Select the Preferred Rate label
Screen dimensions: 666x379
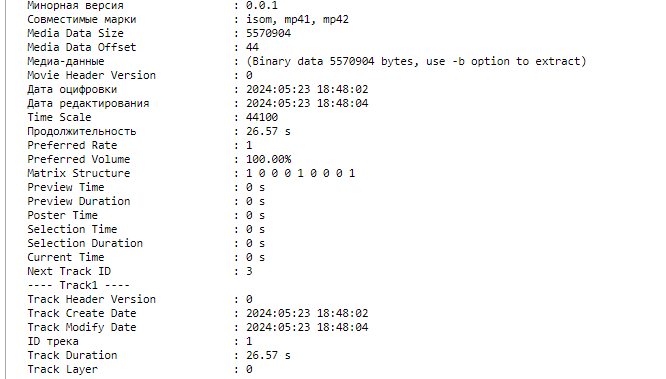(x=72, y=145)
